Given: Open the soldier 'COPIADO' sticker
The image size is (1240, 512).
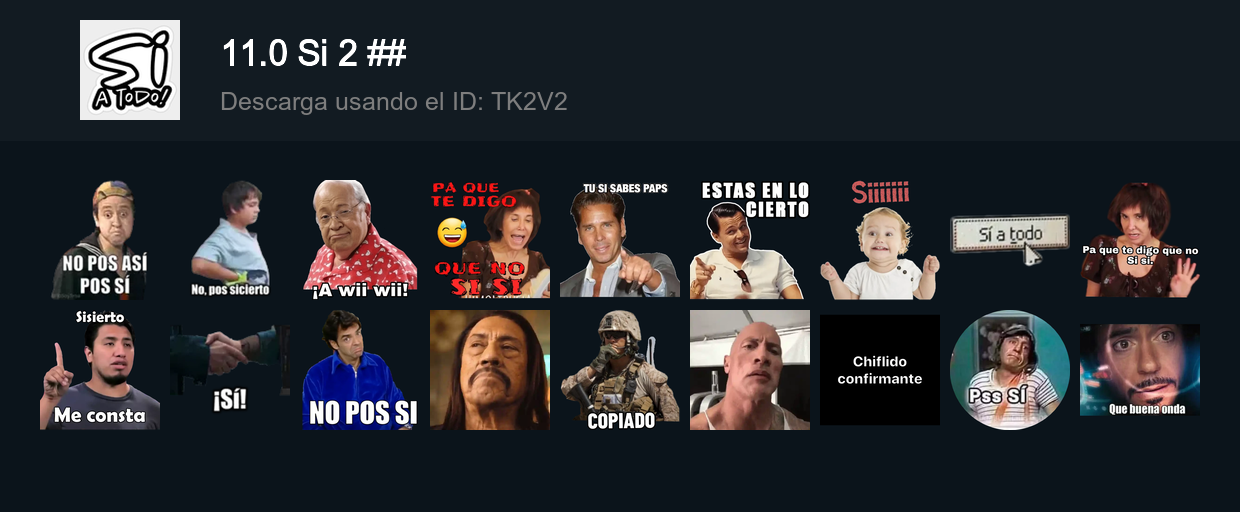Looking at the screenshot, I should point(620,370).
